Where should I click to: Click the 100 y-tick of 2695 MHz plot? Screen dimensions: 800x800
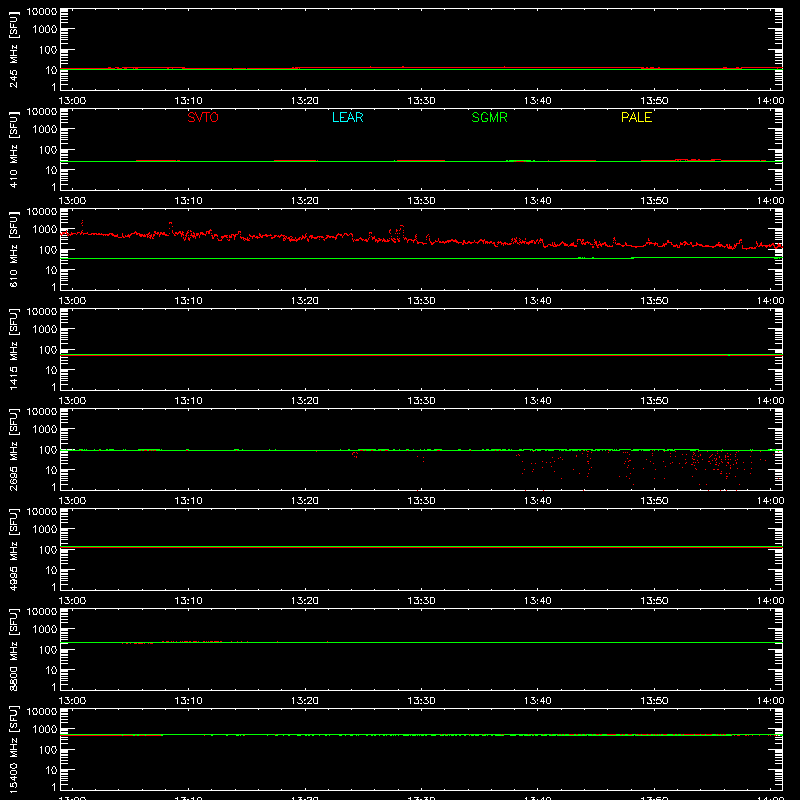pyautogui.click(x=48, y=450)
